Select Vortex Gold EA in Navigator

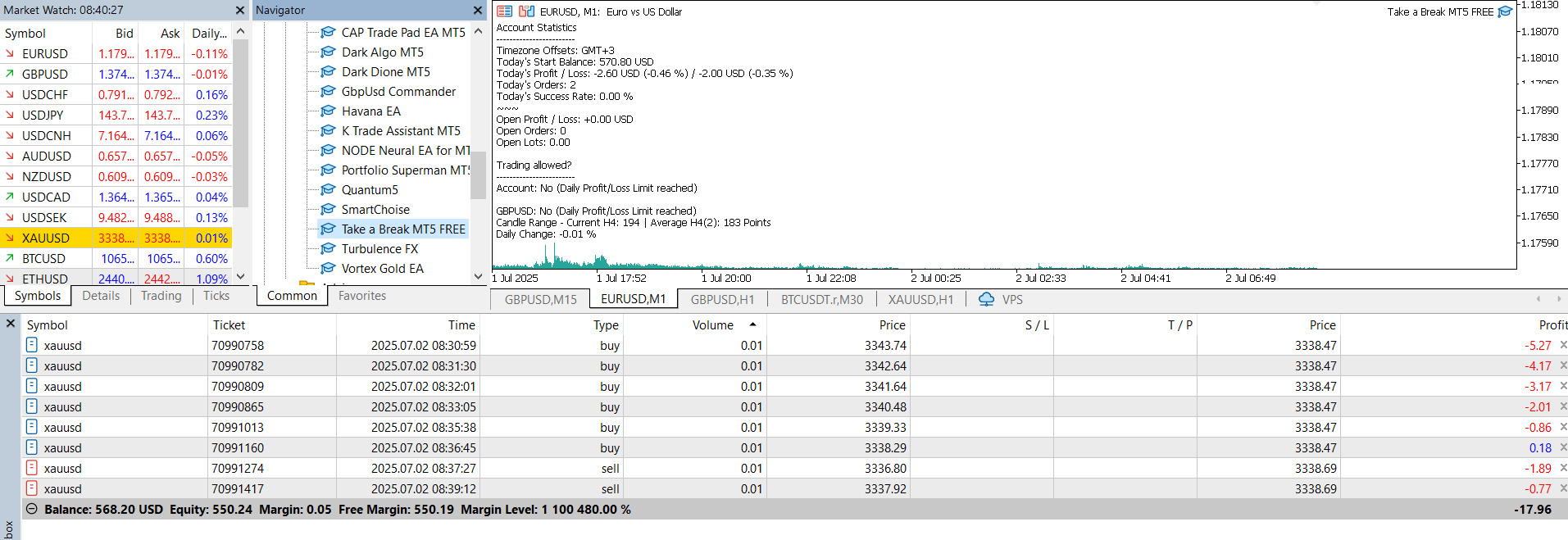pyautogui.click(x=382, y=268)
